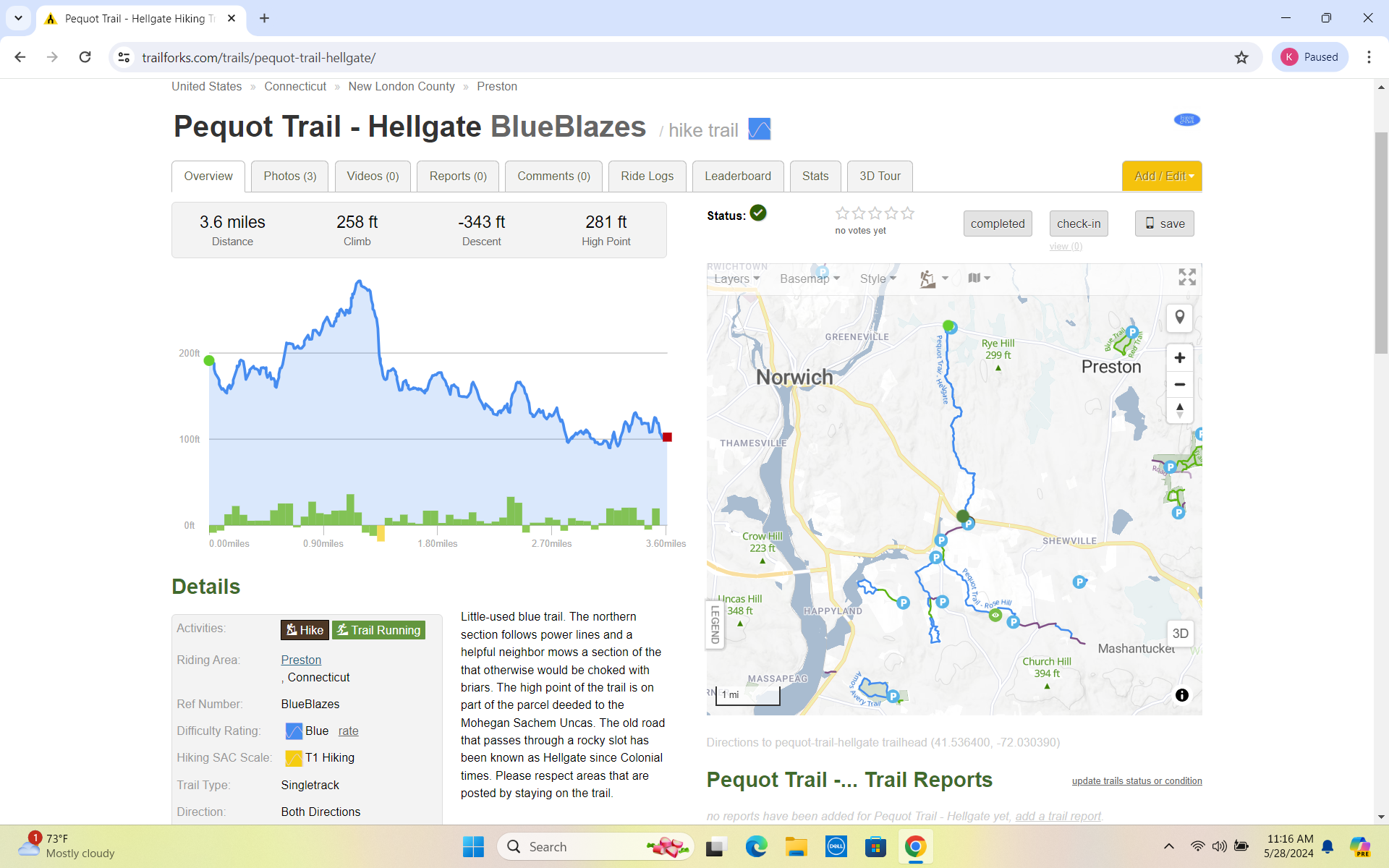1389x868 pixels.
Task: Mark trail as completed
Action: (x=997, y=224)
